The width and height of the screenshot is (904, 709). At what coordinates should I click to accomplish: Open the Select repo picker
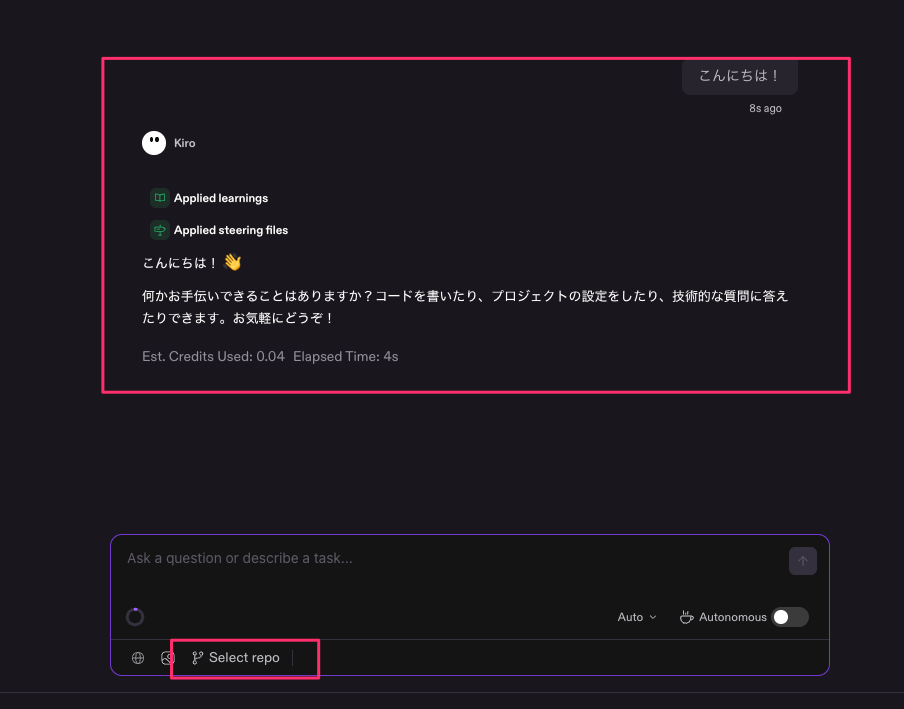[x=236, y=658]
